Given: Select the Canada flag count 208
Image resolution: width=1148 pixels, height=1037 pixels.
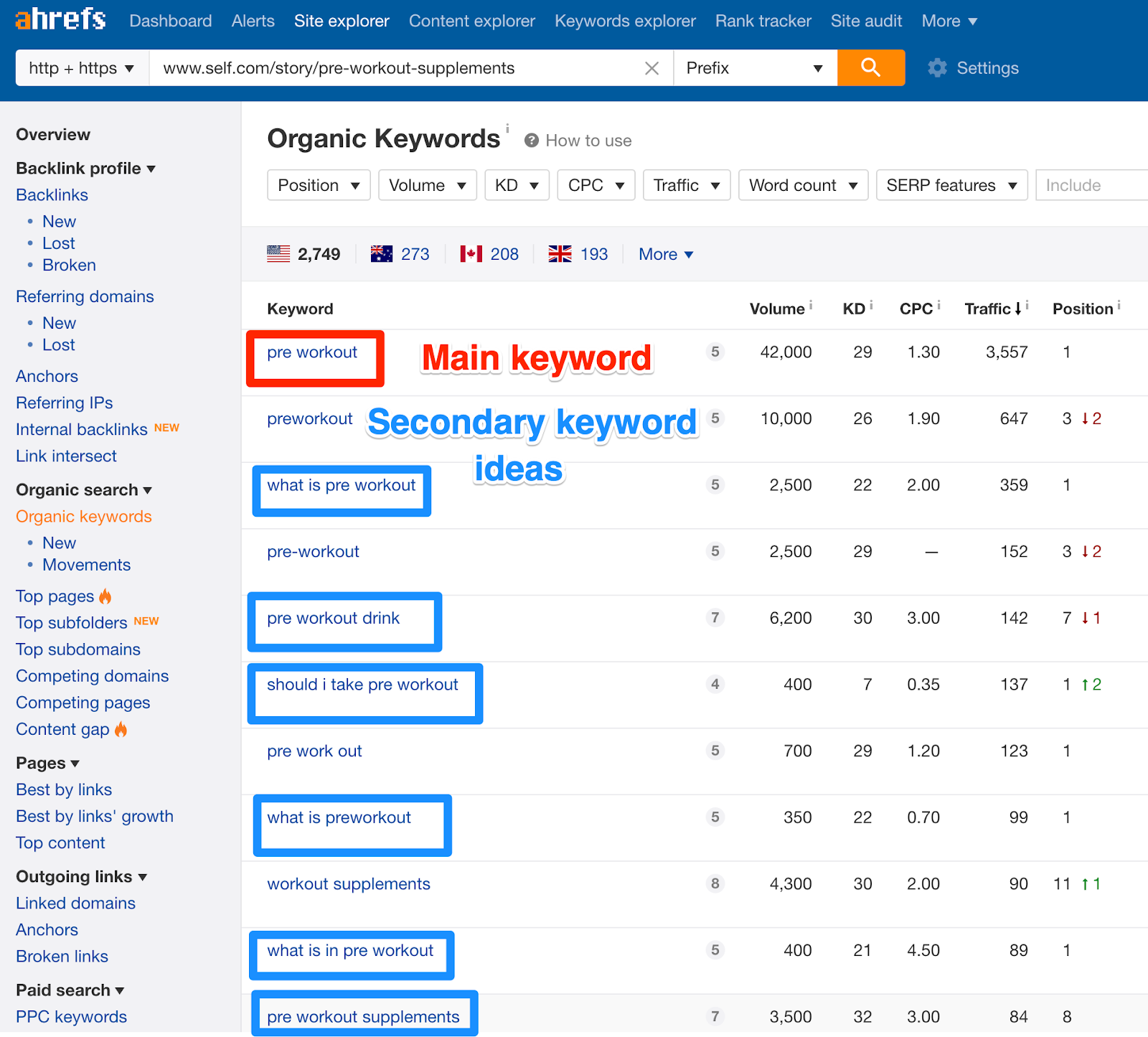Looking at the screenshot, I should (x=489, y=254).
